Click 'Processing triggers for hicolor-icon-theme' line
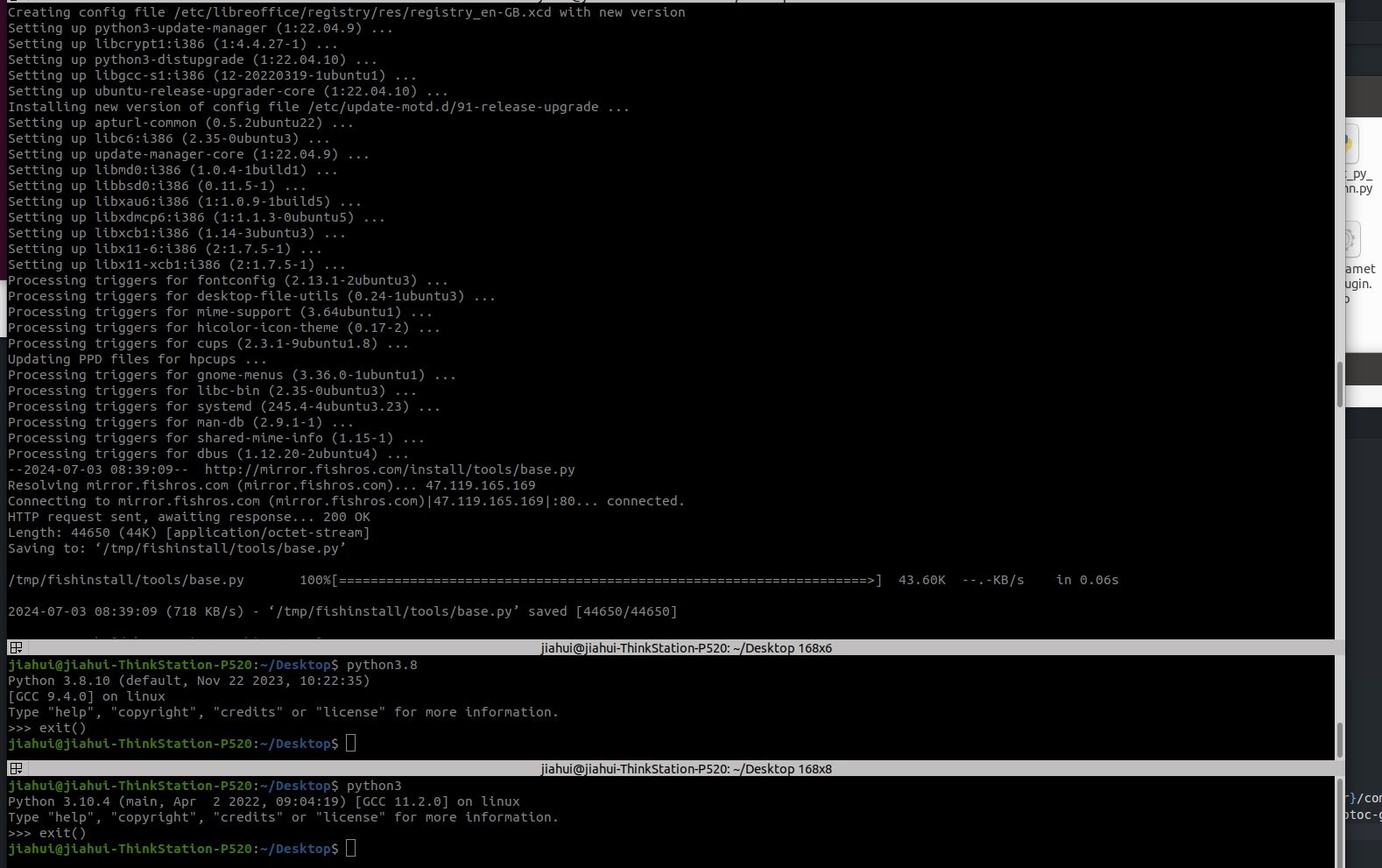The image size is (1382, 868). coord(224,328)
